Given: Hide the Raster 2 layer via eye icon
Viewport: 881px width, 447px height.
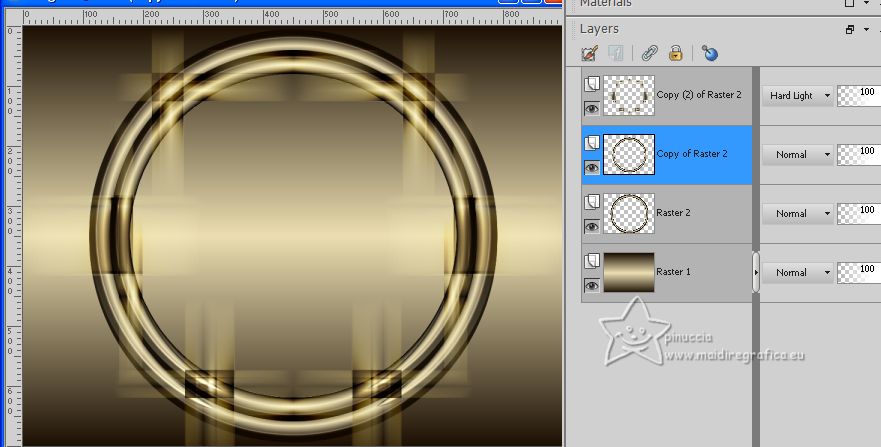Looking at the screenshot, I should tap(592, 226).
